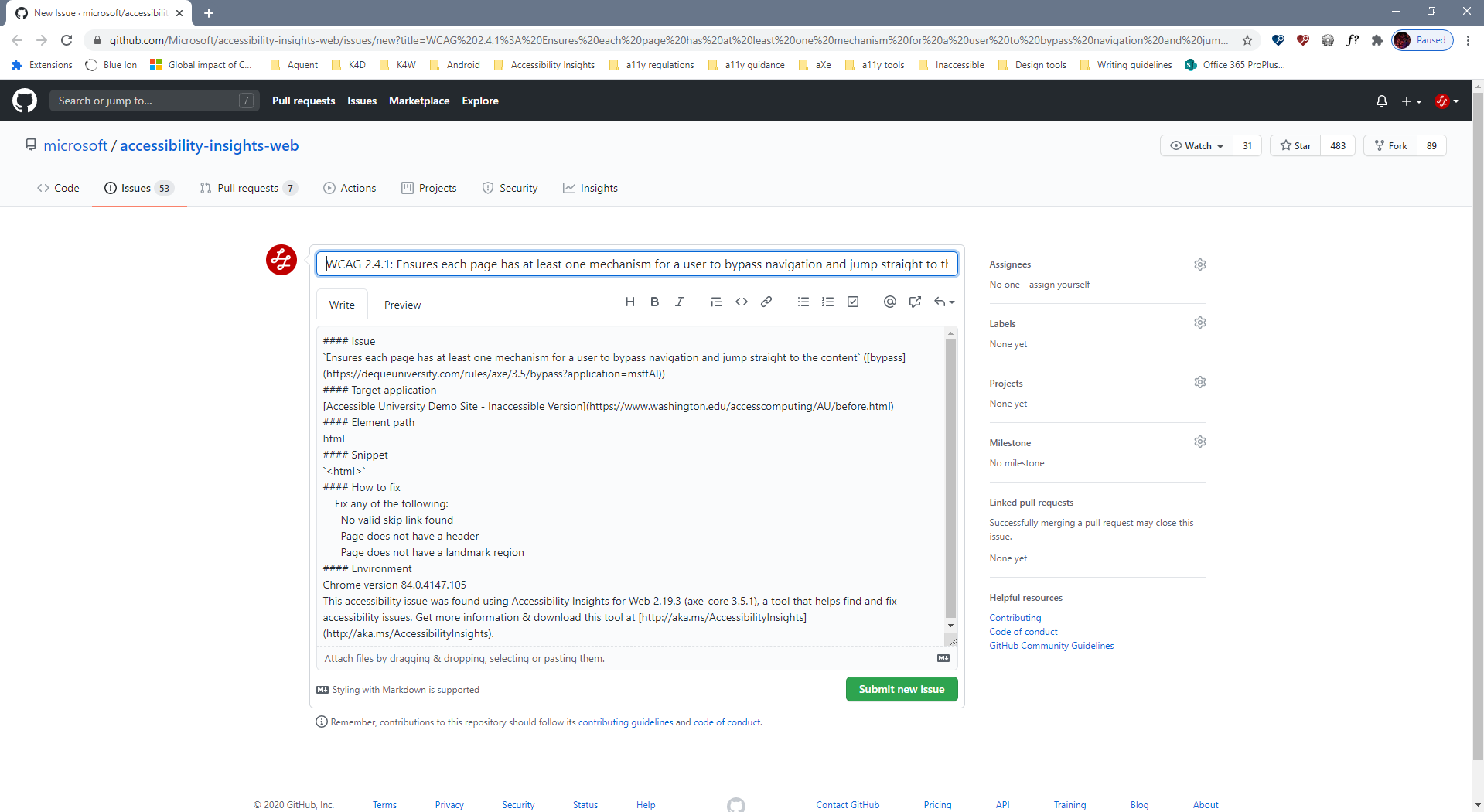Open the Chrome three-dot menu

pos(1468,40)
